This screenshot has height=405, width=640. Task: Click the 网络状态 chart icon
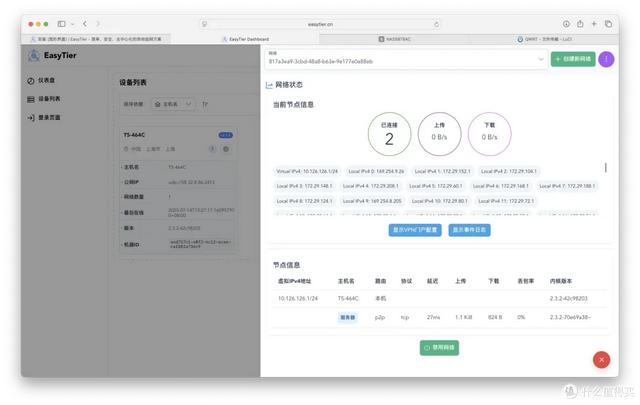pyautogui.click(x=269, y=85)
